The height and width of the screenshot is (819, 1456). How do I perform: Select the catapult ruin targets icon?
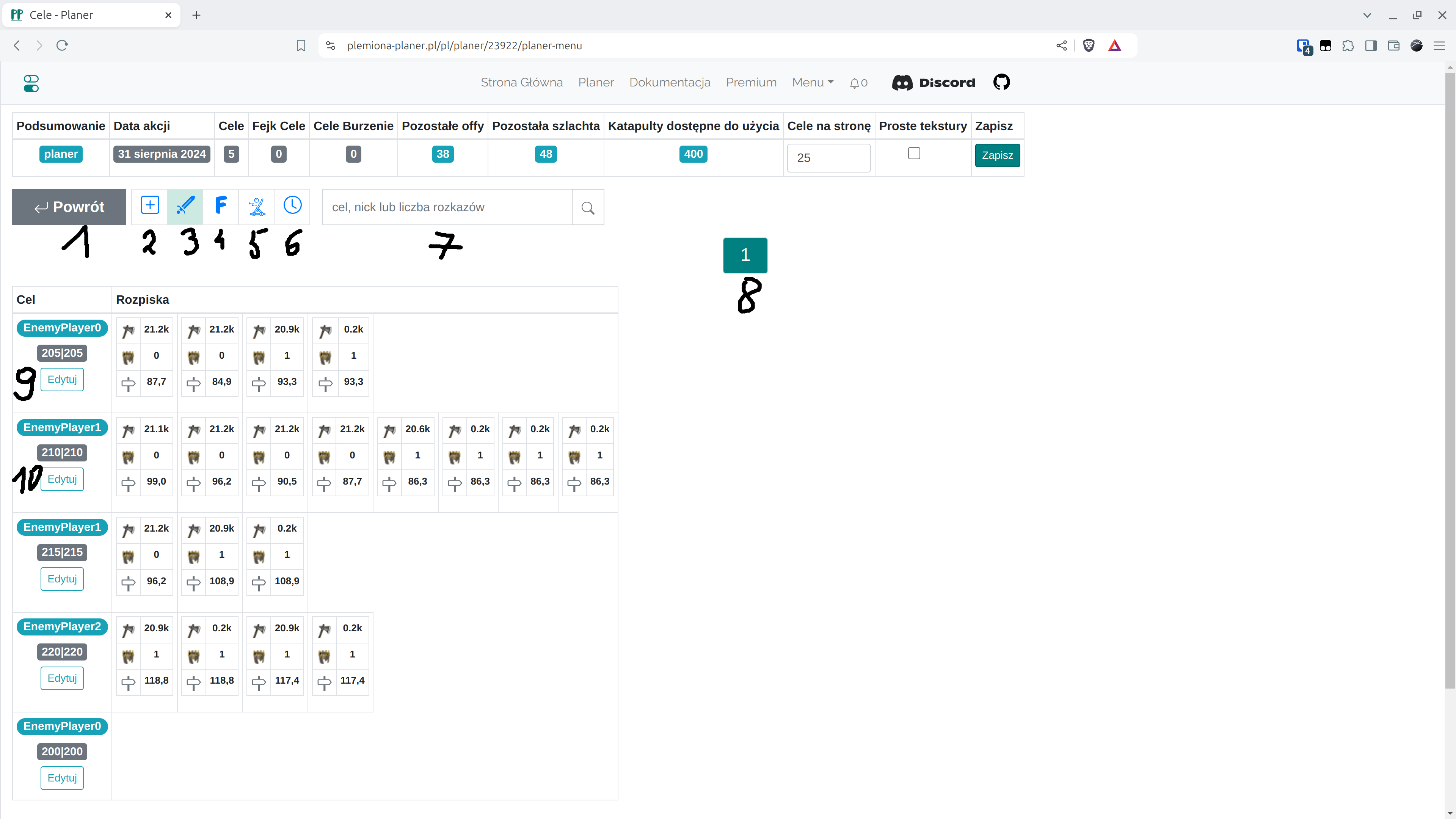pos(257,206)
